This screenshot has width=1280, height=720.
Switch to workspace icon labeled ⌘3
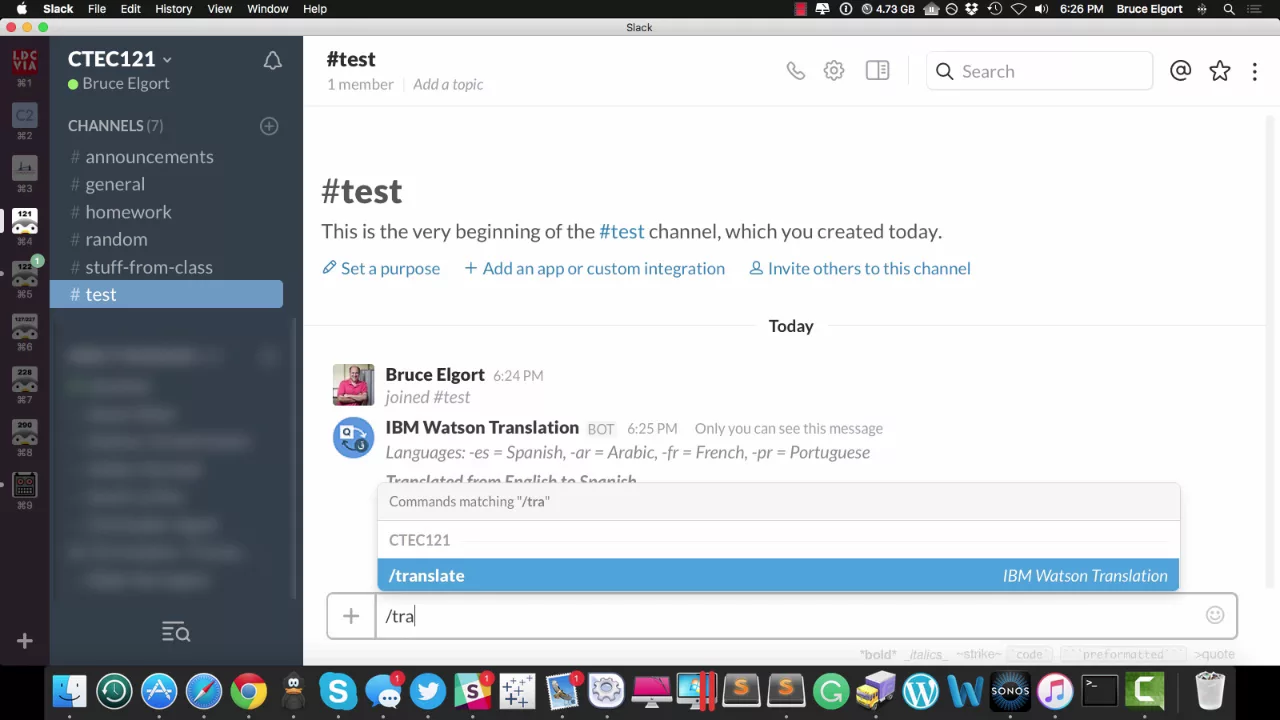coord(25,169)
